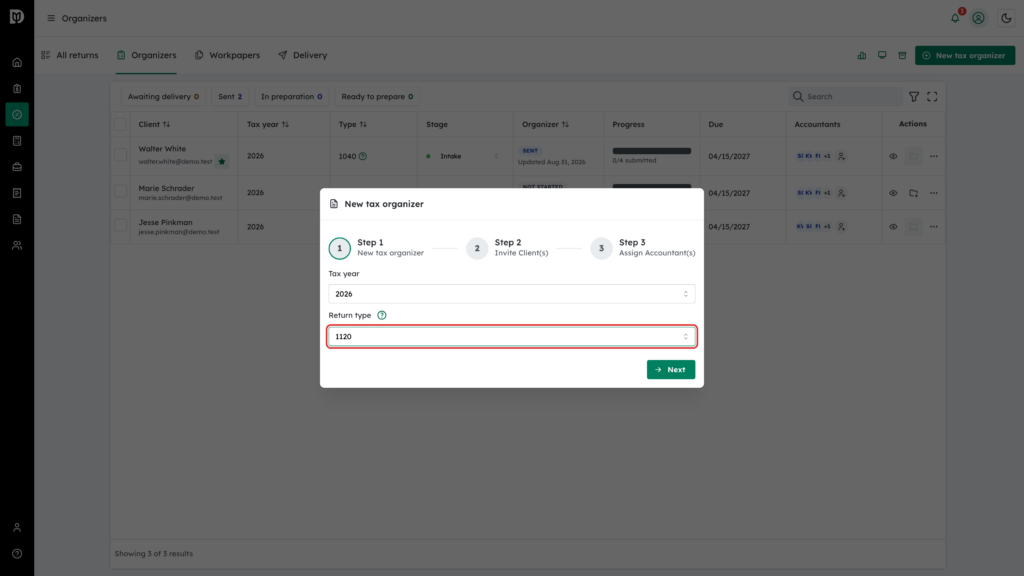Switch to dark mode with the moon icon
Screen dimensions: 1024x576
[1006, 18]
